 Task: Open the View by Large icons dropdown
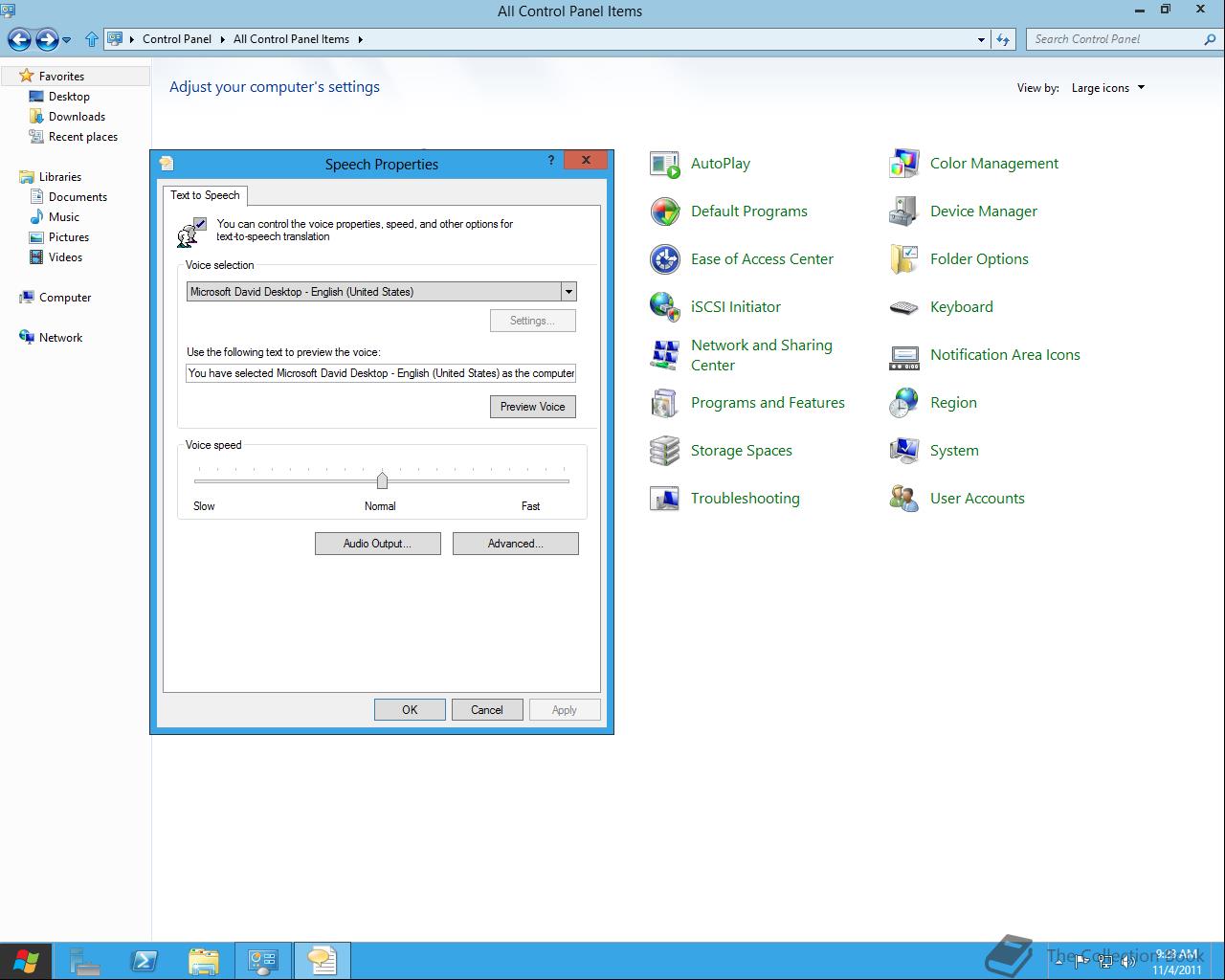(1108, 88)
